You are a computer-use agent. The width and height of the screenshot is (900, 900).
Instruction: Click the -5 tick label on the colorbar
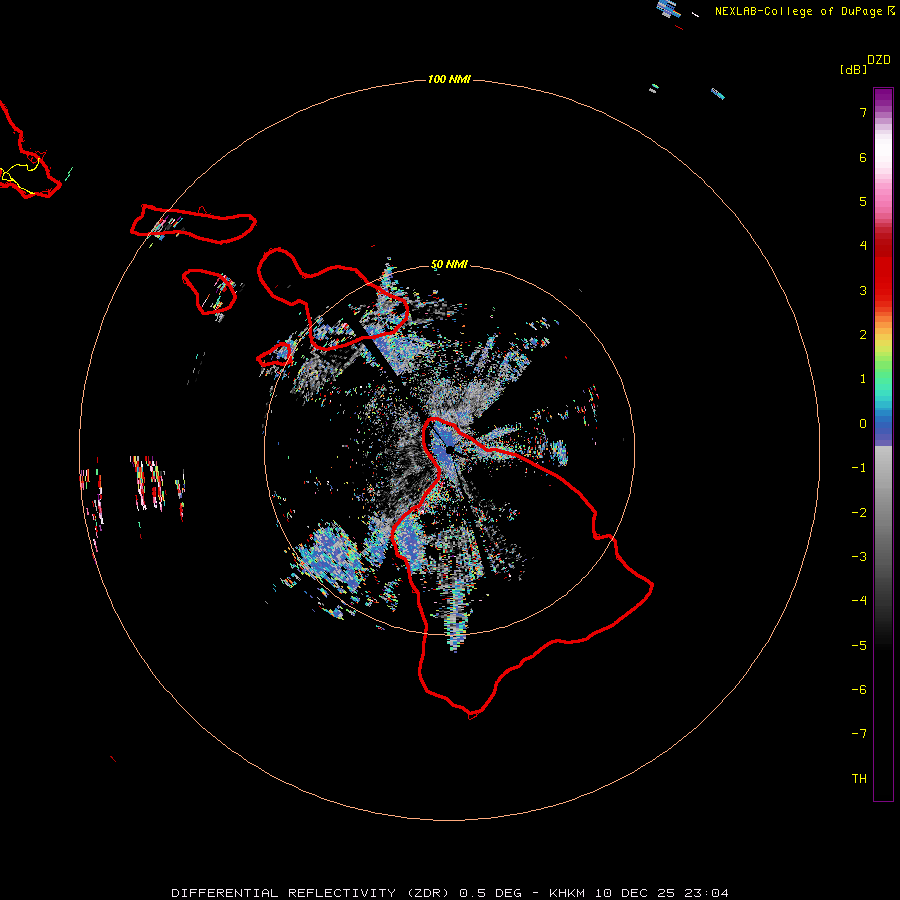(859, 646)
